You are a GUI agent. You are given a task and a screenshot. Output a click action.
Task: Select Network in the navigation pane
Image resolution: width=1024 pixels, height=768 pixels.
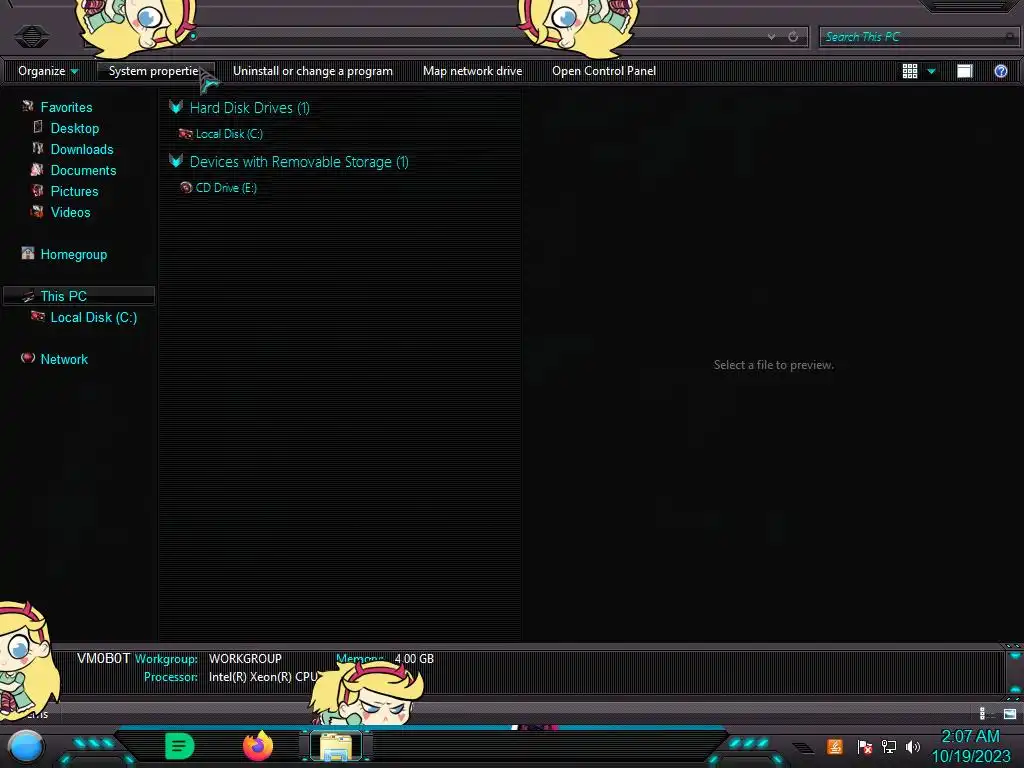pyautogui.click(x=63, y=359)
